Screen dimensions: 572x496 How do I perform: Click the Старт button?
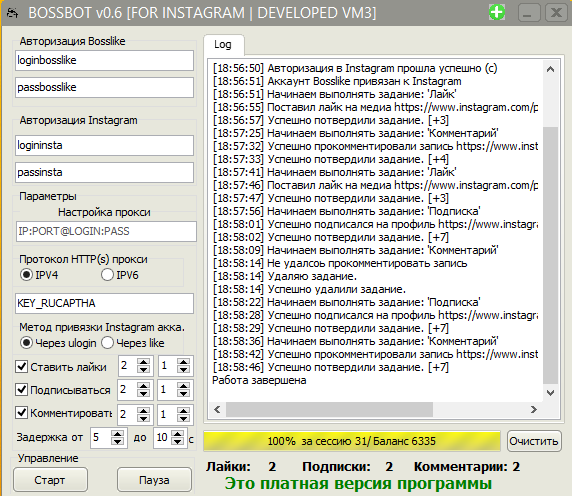tap(50, 480)
